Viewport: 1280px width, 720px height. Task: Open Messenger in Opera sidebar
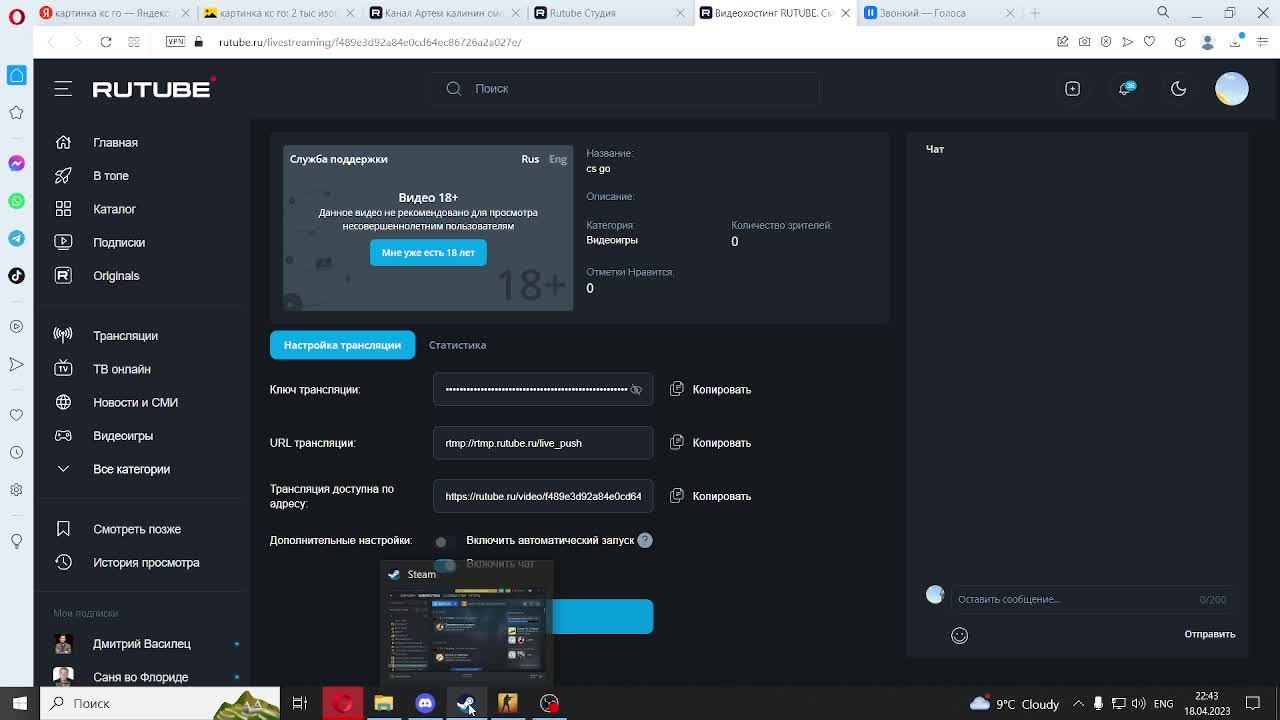17,163
